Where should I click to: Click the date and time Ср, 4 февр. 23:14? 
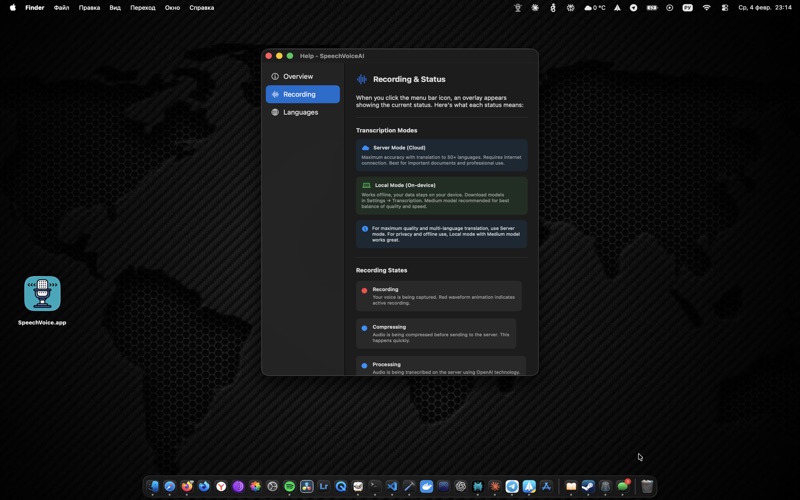[765, 8]
